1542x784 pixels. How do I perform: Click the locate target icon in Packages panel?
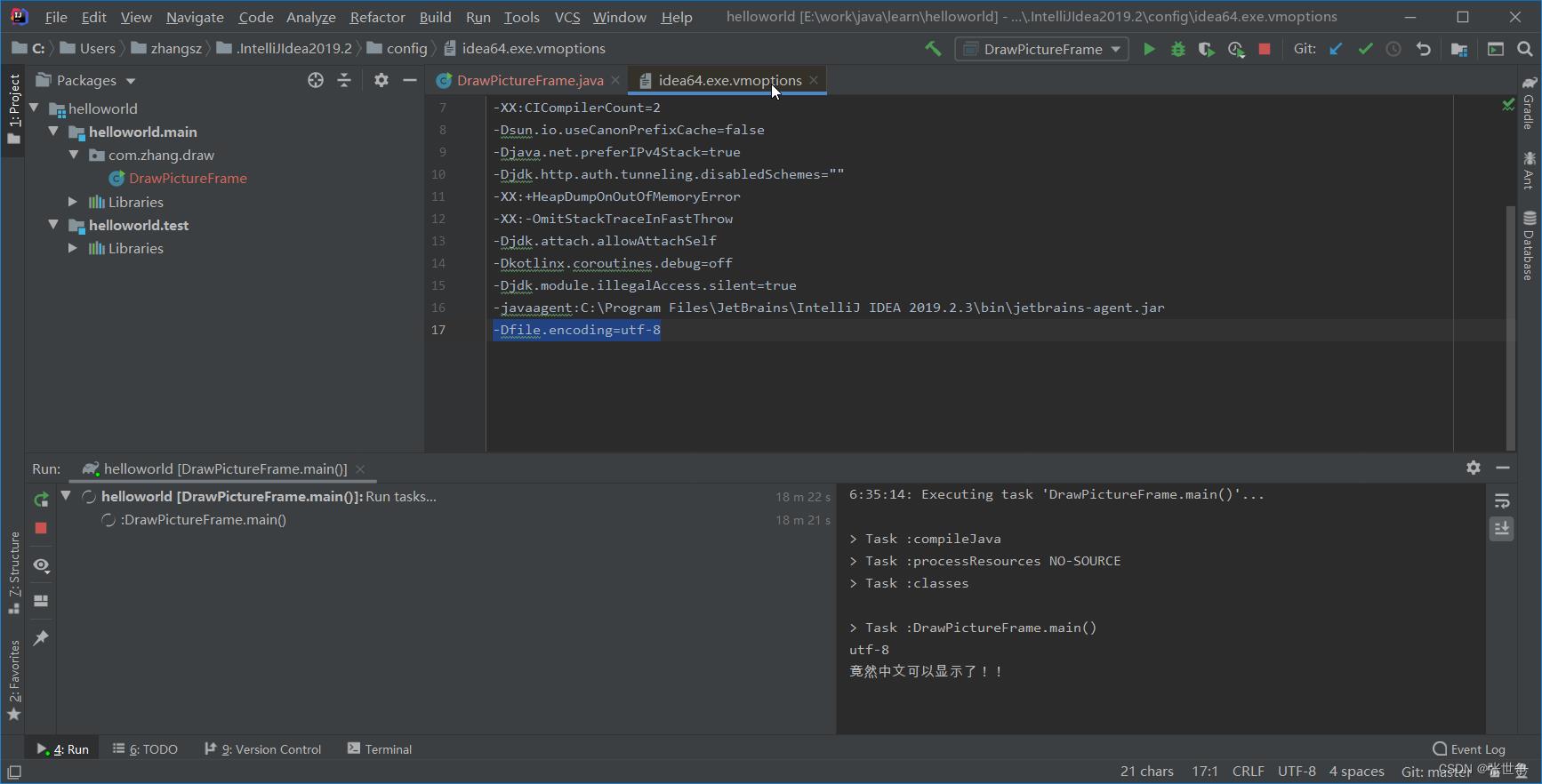pos(316,80)
